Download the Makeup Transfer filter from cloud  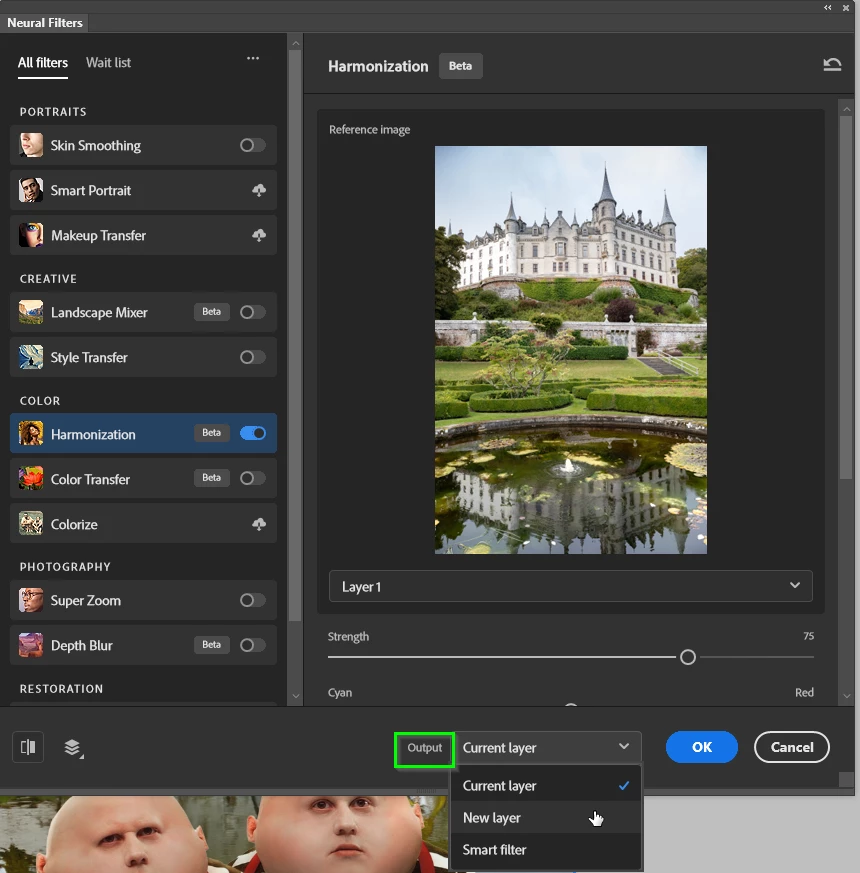click(x=259, y=236)
